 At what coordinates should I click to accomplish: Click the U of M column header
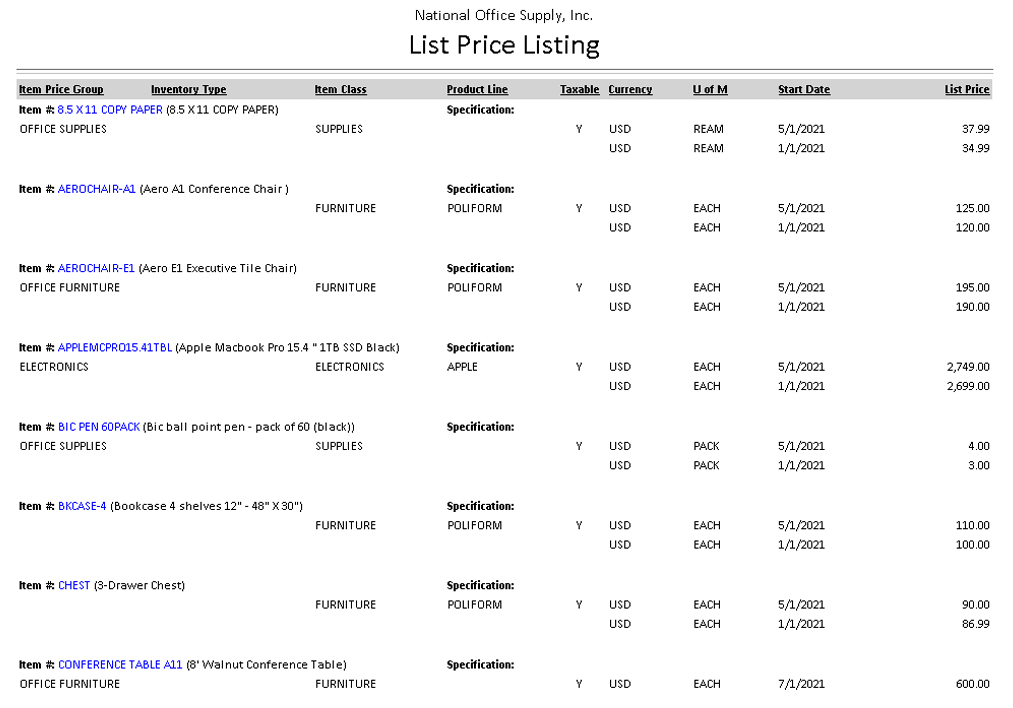(x=710, y=90)
